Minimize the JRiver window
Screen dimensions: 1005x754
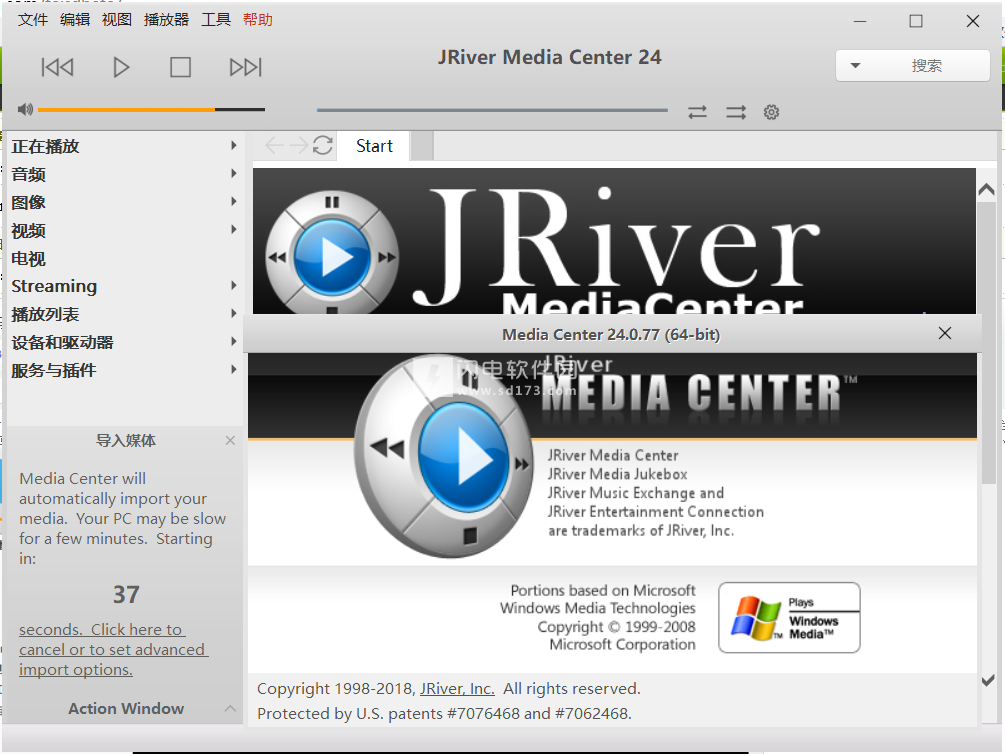coord(860,21)
